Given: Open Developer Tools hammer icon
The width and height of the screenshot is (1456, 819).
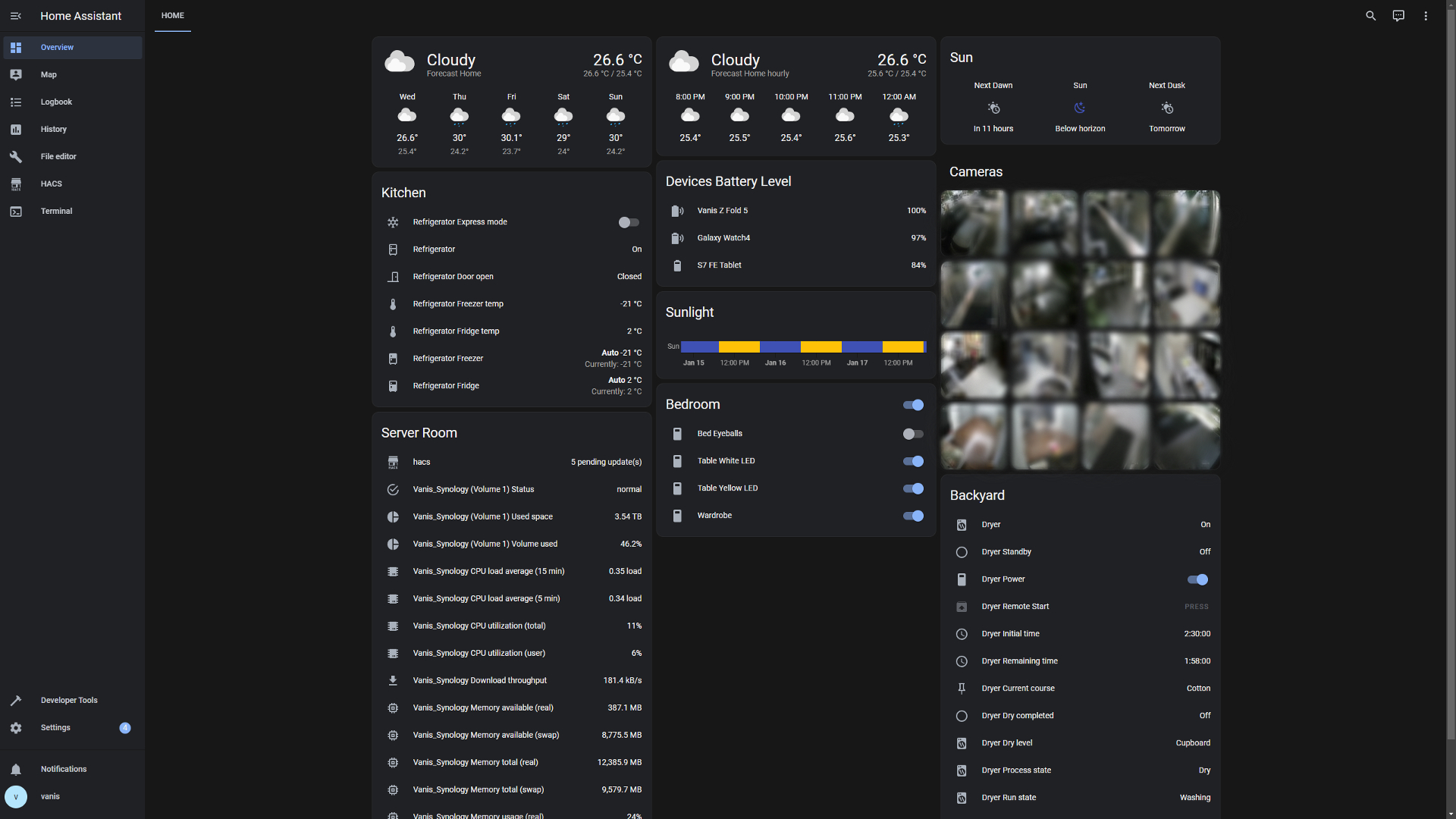Looking at the screenshot, I should click(x=16, y=701).
